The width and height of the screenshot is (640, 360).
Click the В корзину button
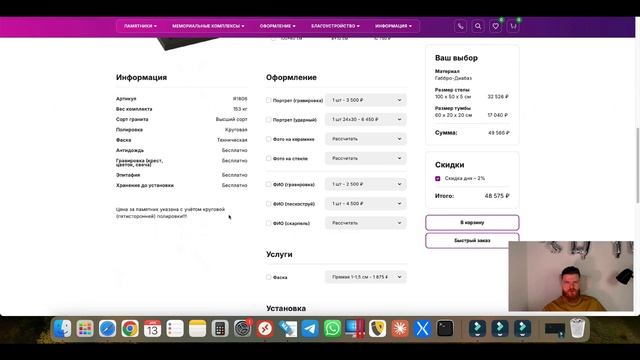472,223
